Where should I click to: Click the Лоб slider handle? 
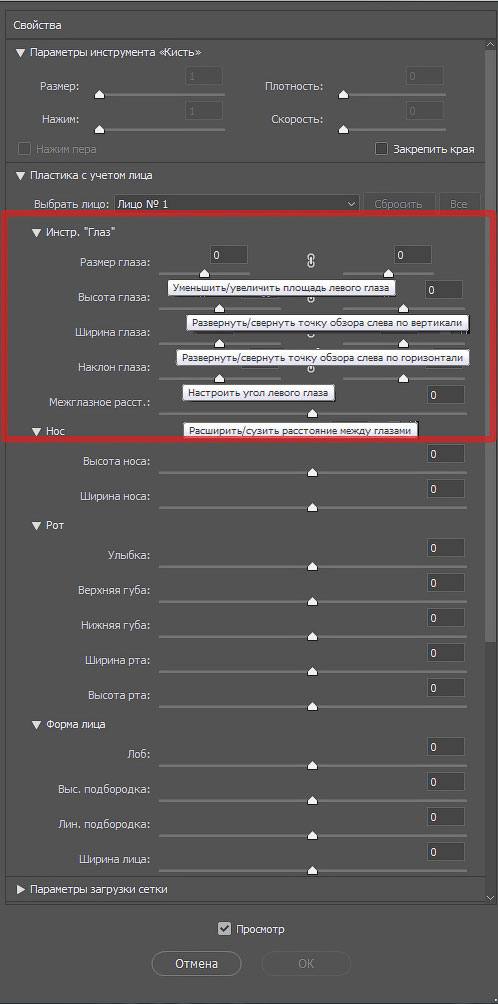[312, 765]
